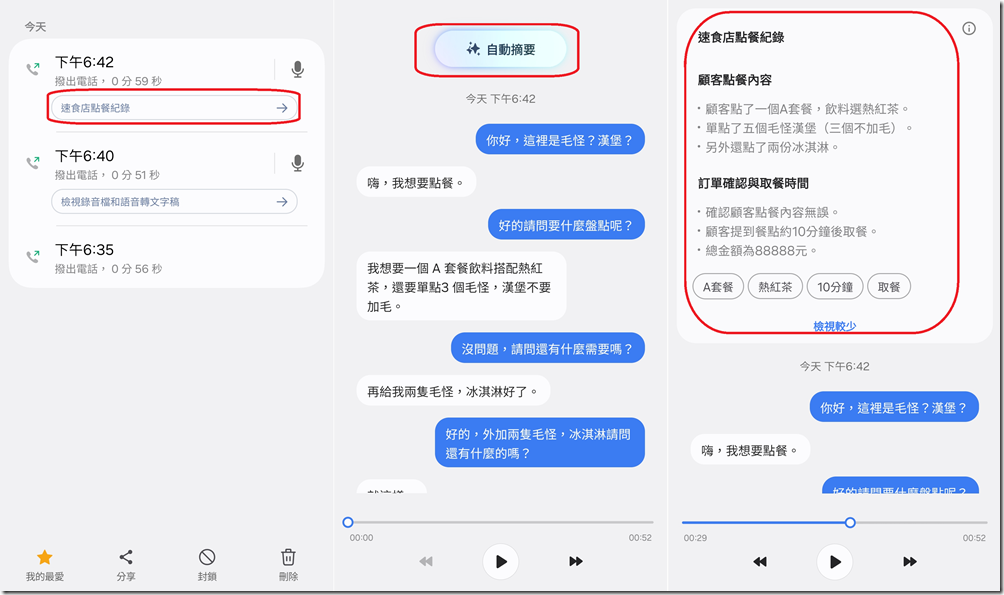The image size is (1004, 595).
Task: Fast-forward the recording in the middle transcript screen
Action: point(576,562)
